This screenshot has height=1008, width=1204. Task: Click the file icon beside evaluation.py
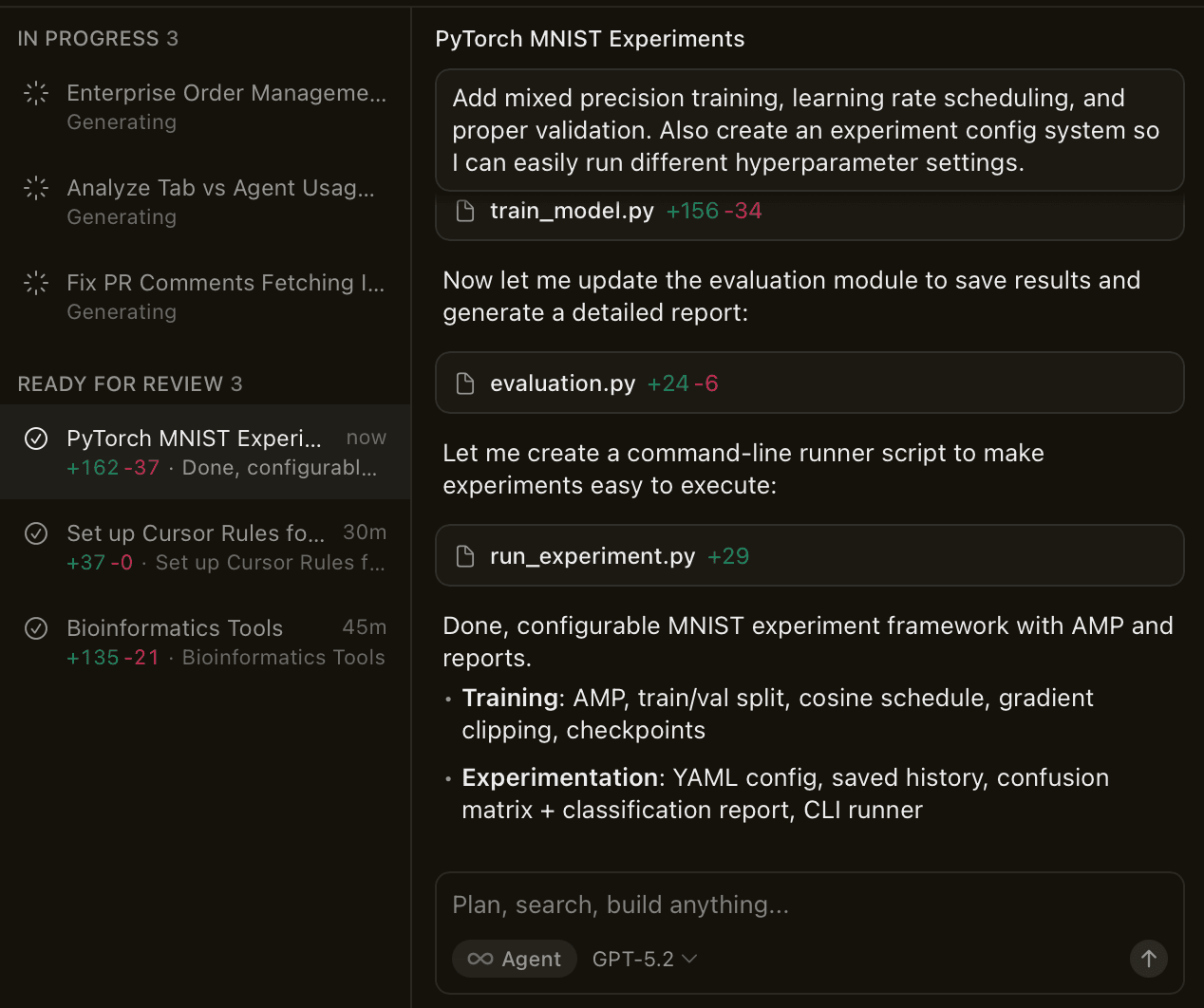tap(465, 383)
